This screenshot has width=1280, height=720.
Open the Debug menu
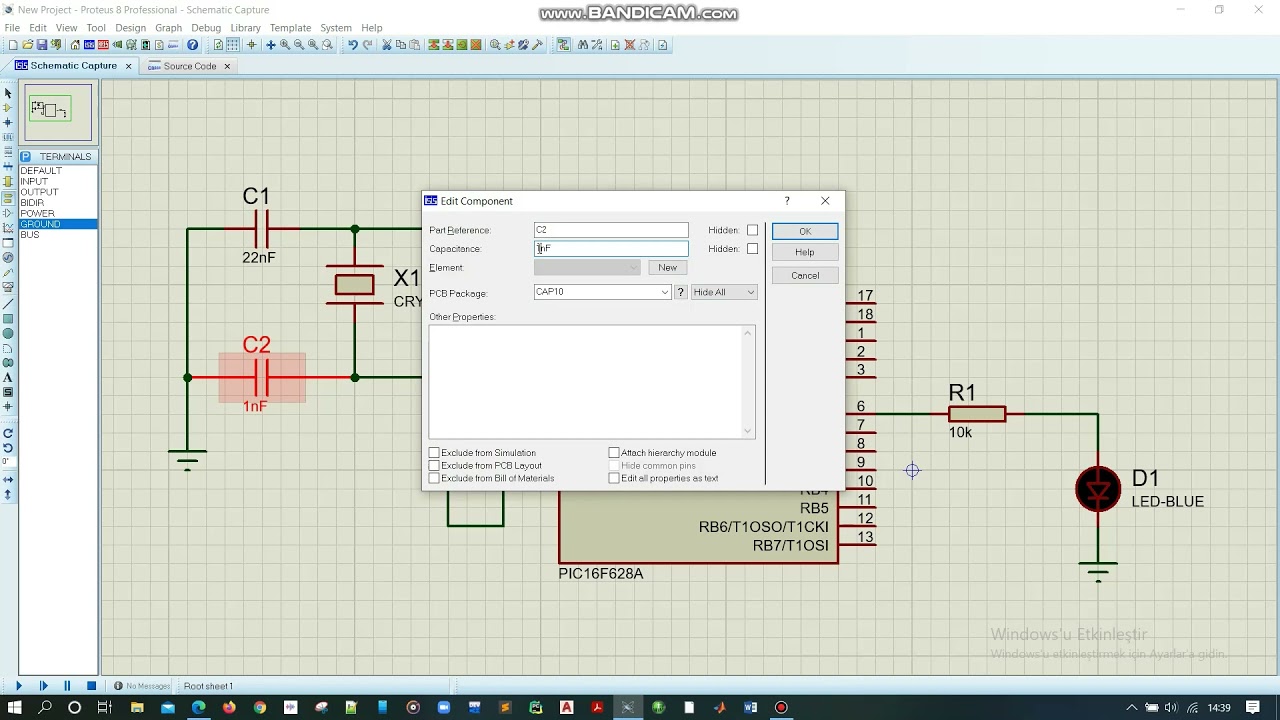pyautogui.click(x=206, y=28)
